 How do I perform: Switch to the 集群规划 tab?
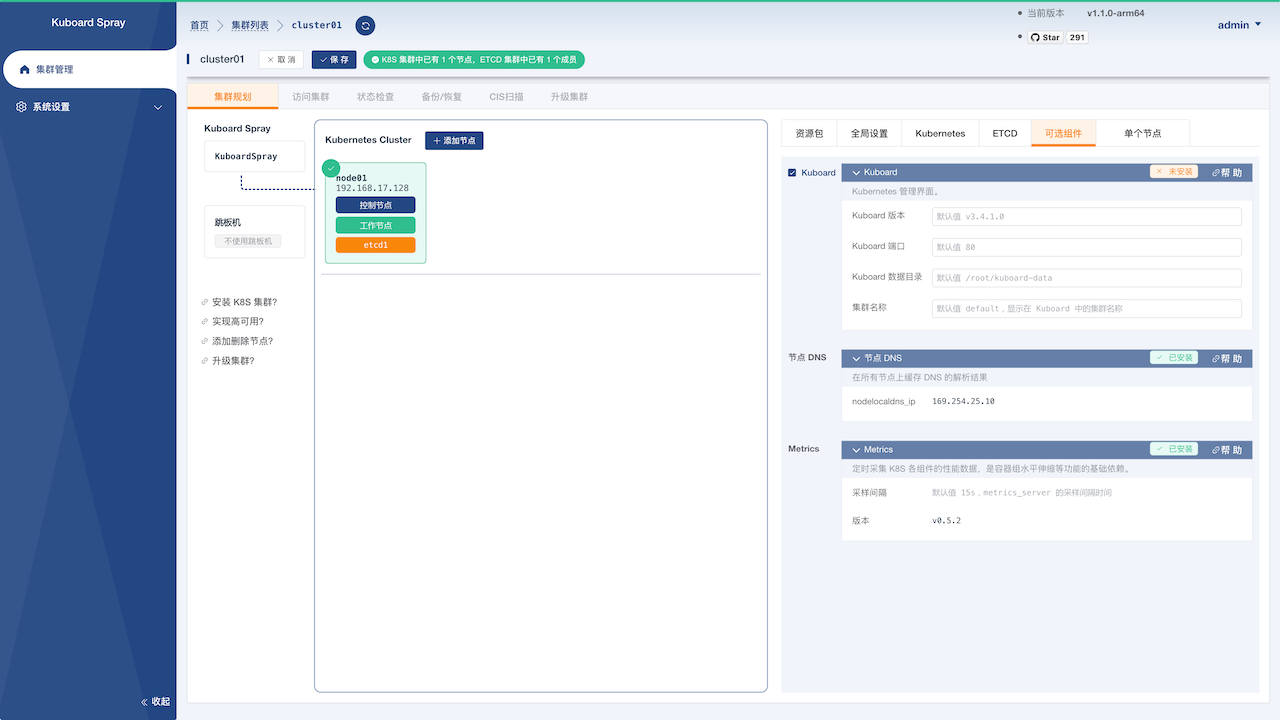click(x=233, y=97)
